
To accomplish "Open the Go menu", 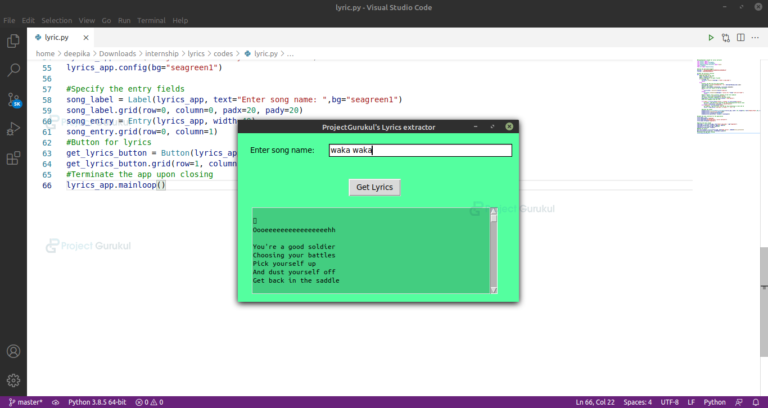I will pos(106,21).
